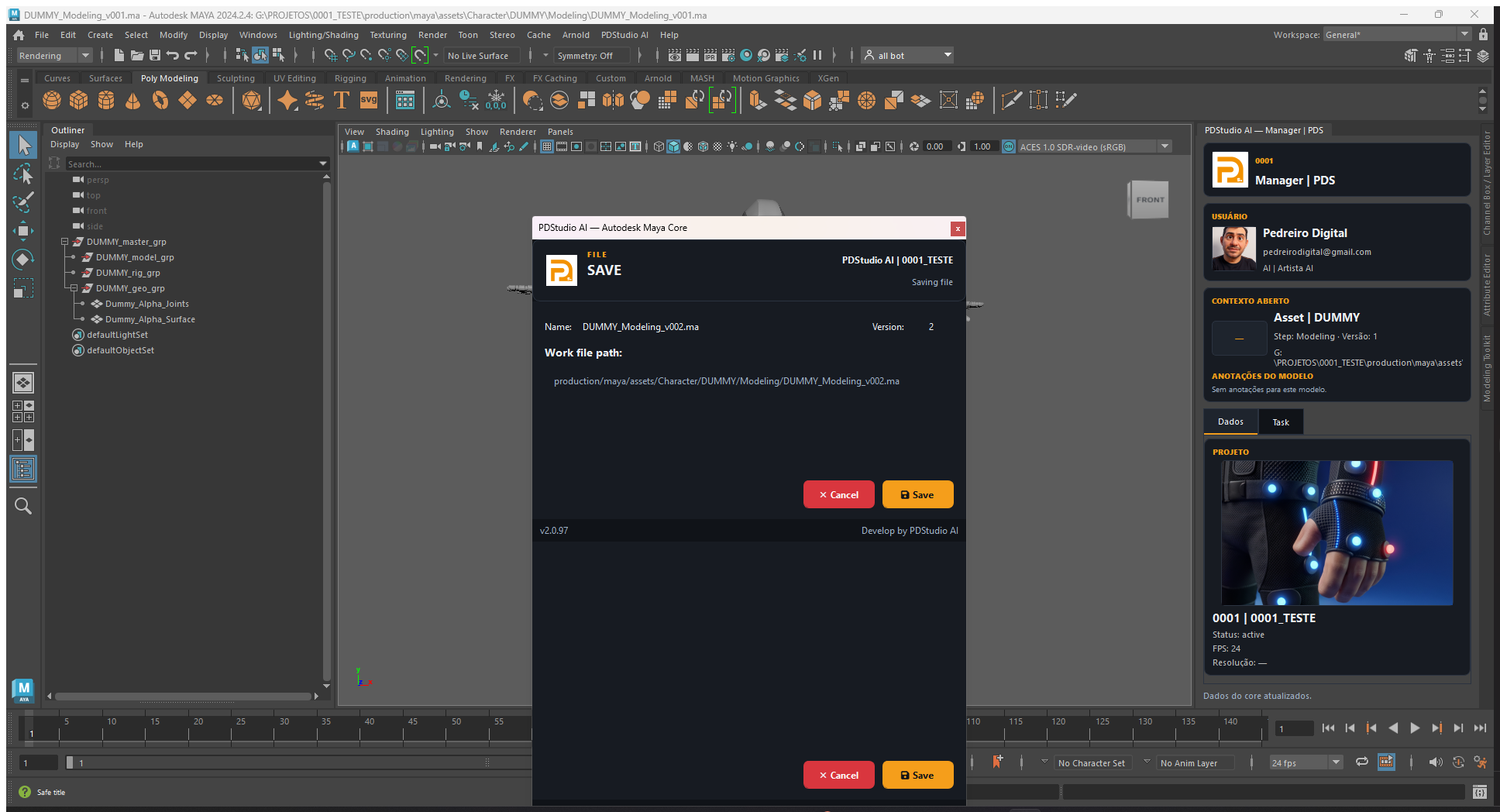Add a polygon cone from the shelf
The height and width of the screenshot is (812, 1500).
(133, 100)
